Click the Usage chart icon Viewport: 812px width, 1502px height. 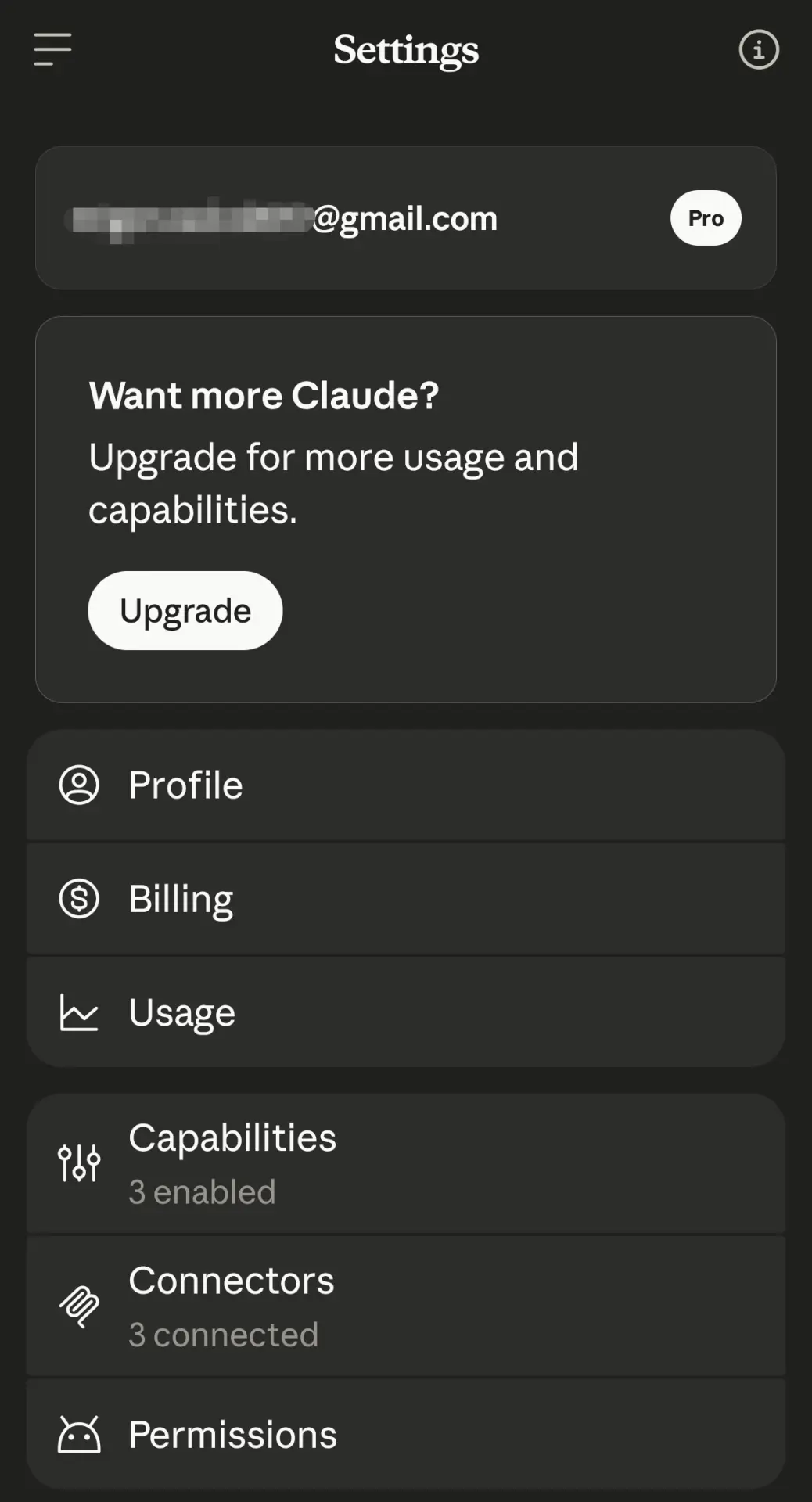tap(79, 1012)
